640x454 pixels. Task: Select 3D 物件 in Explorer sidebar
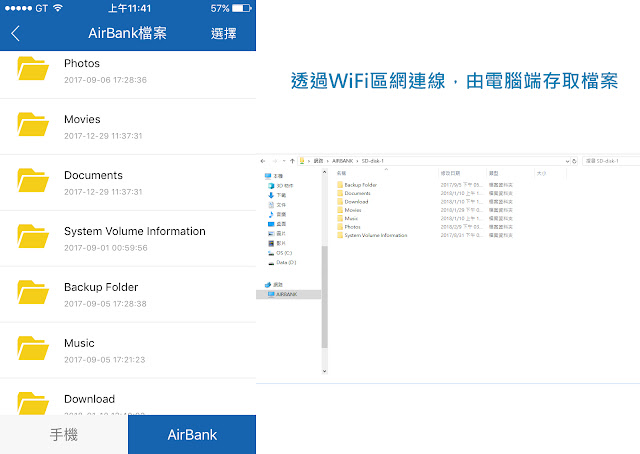(x=281, y=186)
